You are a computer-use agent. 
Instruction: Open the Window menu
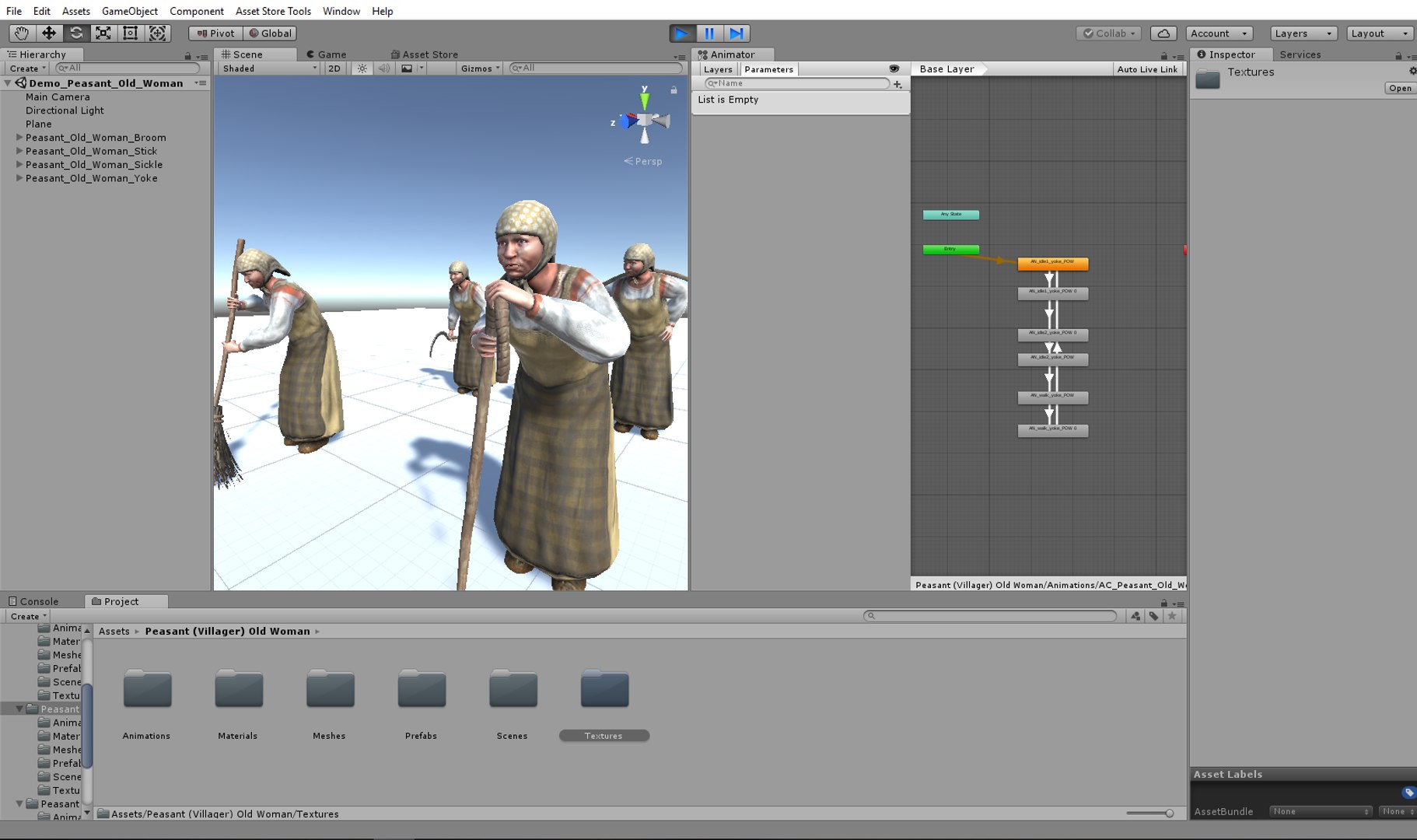click(341, 11)
